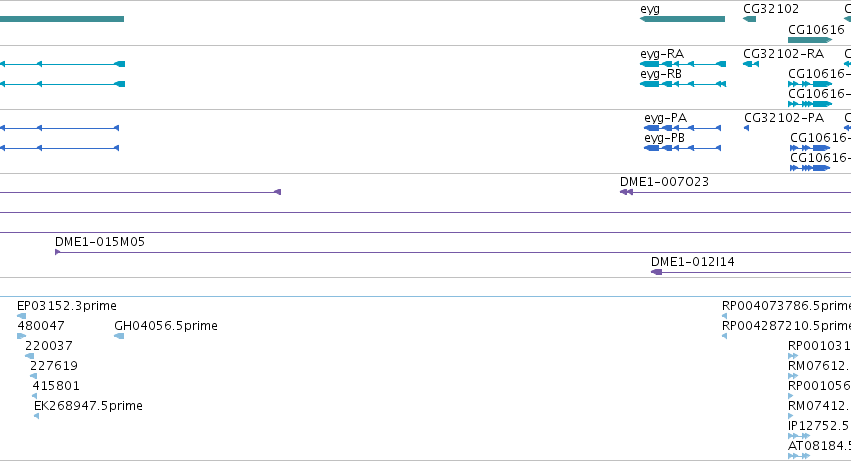Select the CG10616 gene arrow bar
The width and height of the screenshot is (851, 461).
click(x=810, y=40)
